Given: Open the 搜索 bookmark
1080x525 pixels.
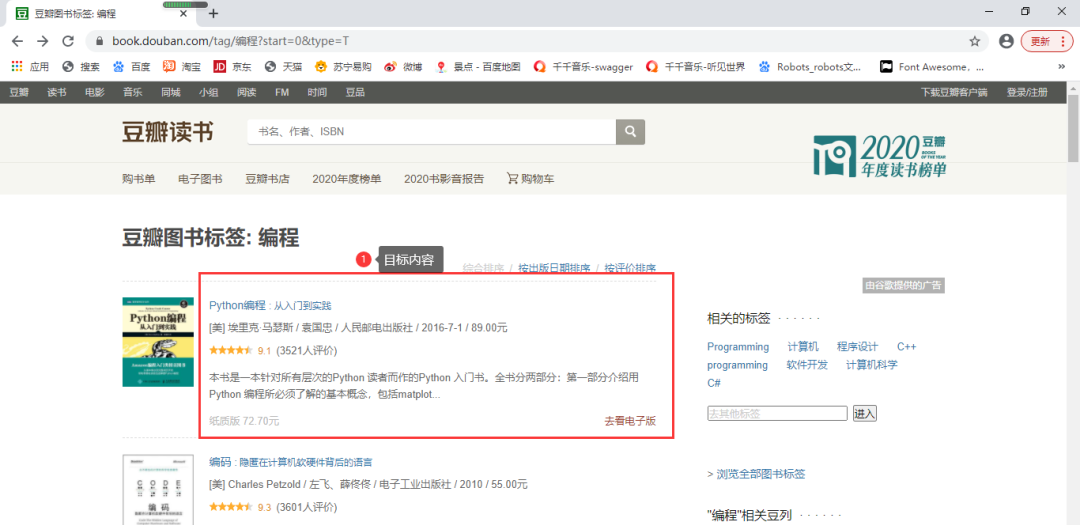Looking at the screenshot, I should [x=81, y=67].
